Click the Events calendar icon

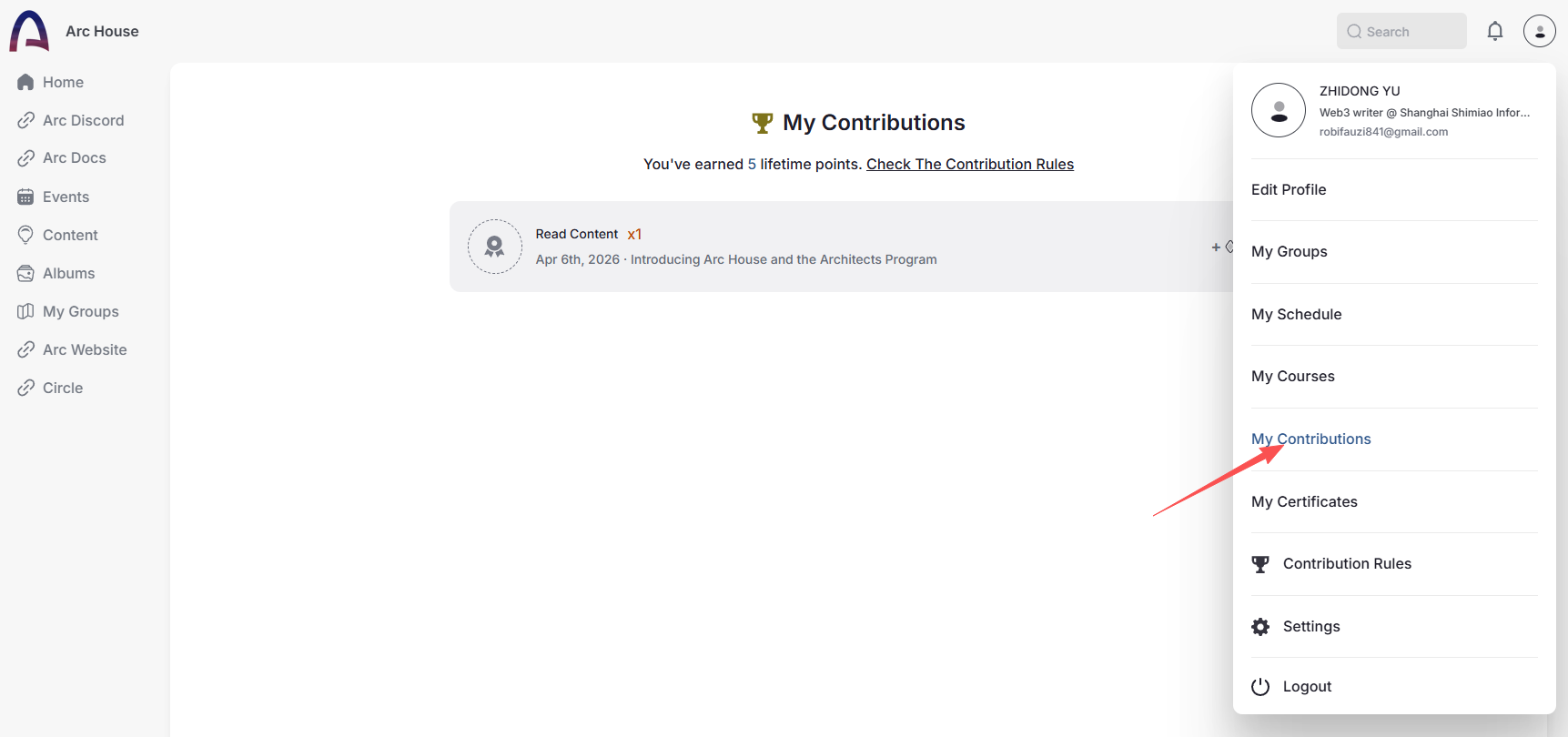26,197
